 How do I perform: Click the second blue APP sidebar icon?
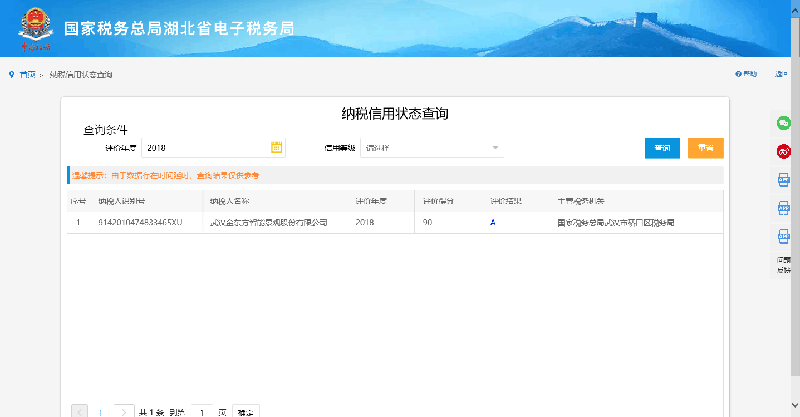pos(784,209)
